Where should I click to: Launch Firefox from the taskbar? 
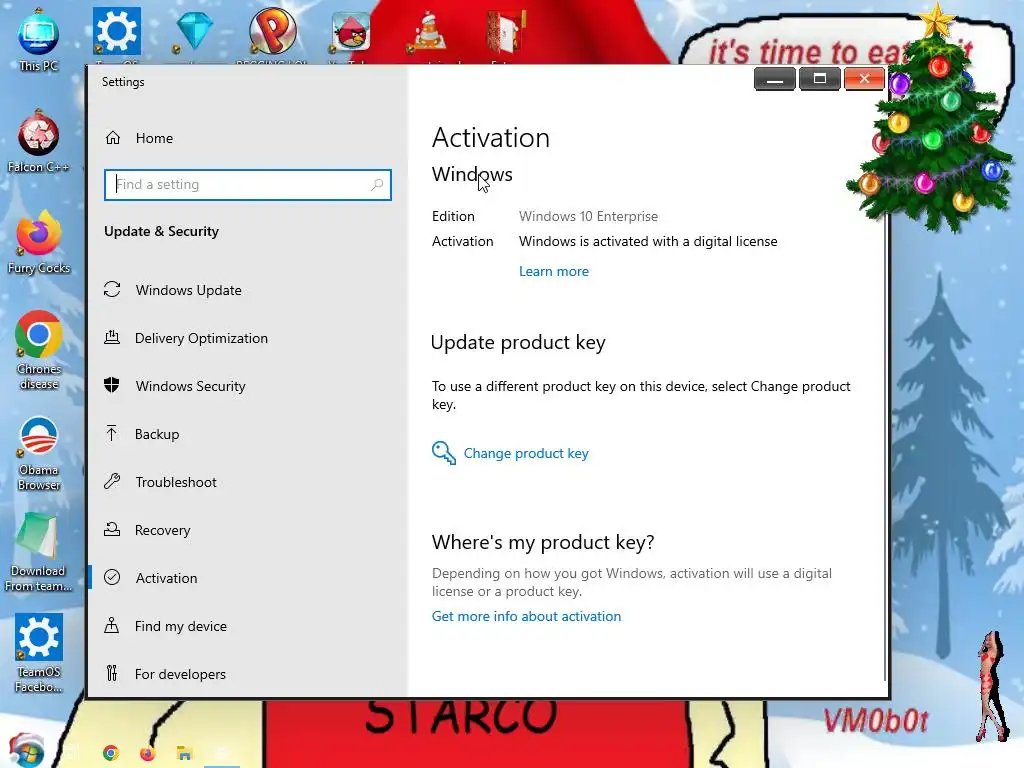pyautogui.click(x=148, y=753)
